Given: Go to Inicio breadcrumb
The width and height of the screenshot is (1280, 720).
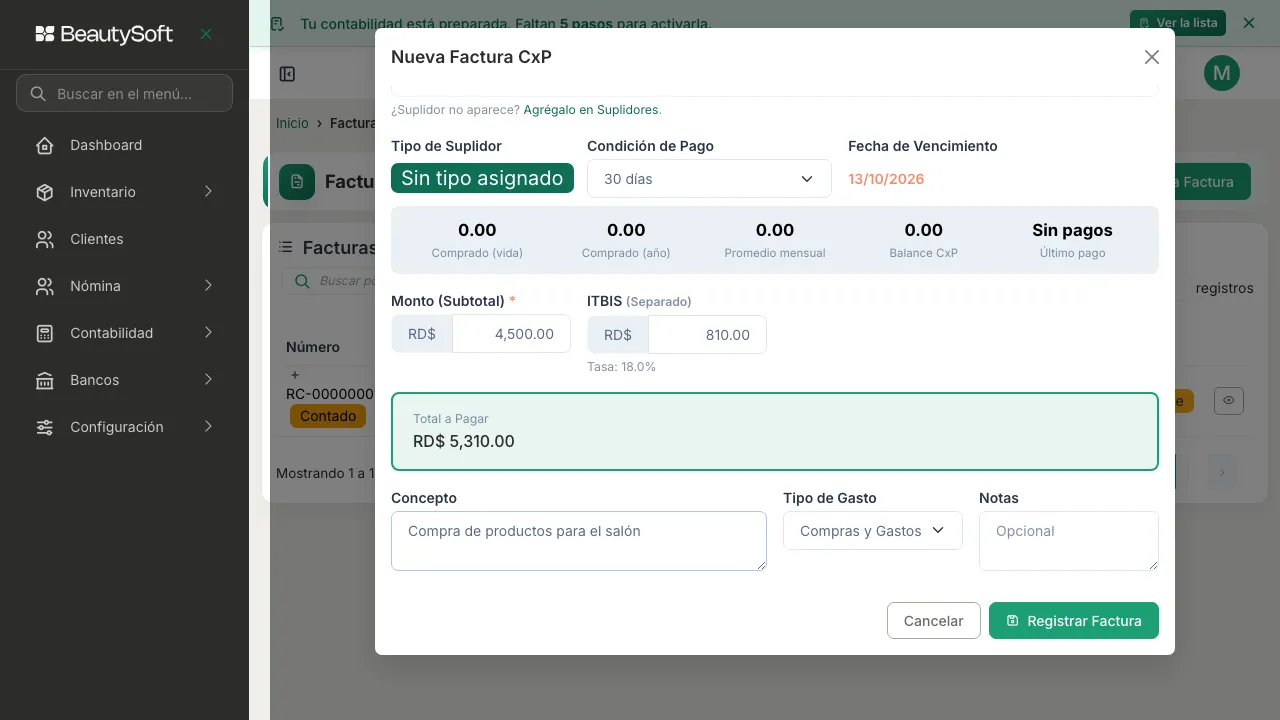Looking at the screenshot, I should click(292, 123).
